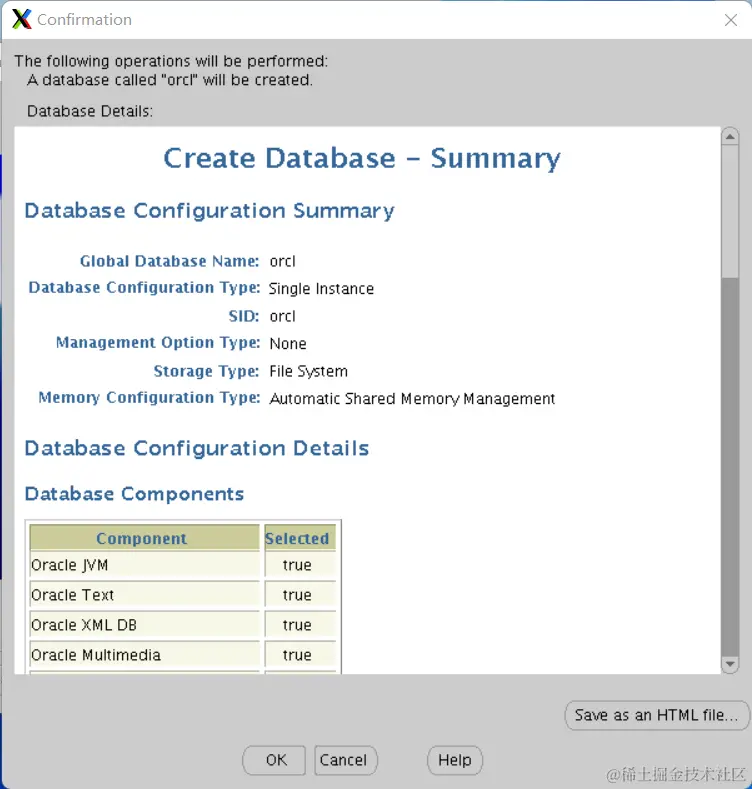
Task: Click the Management Option Type value None
Action: (x=288, y=344)
